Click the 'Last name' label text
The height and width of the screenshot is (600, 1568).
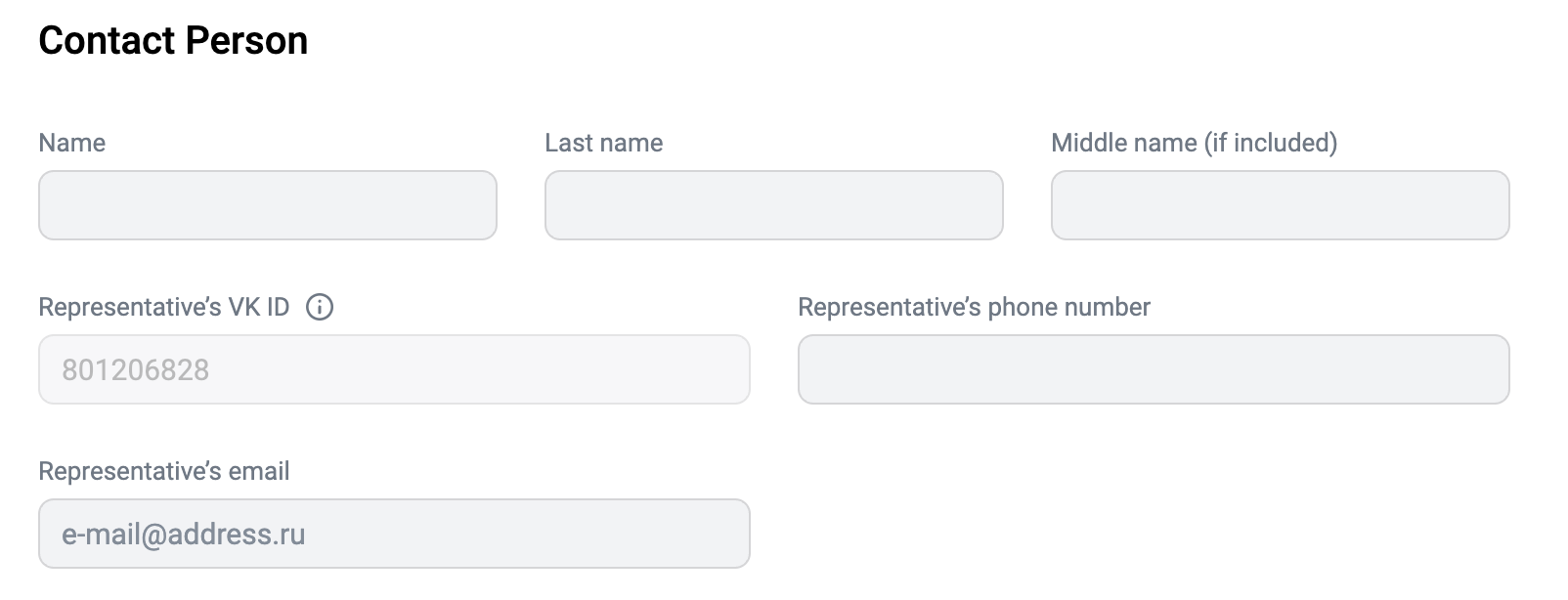tap(604, 143)
